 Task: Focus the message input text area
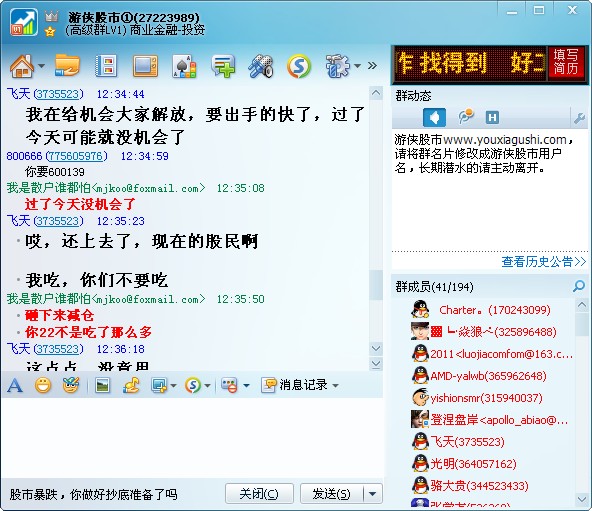pos(192,438)
